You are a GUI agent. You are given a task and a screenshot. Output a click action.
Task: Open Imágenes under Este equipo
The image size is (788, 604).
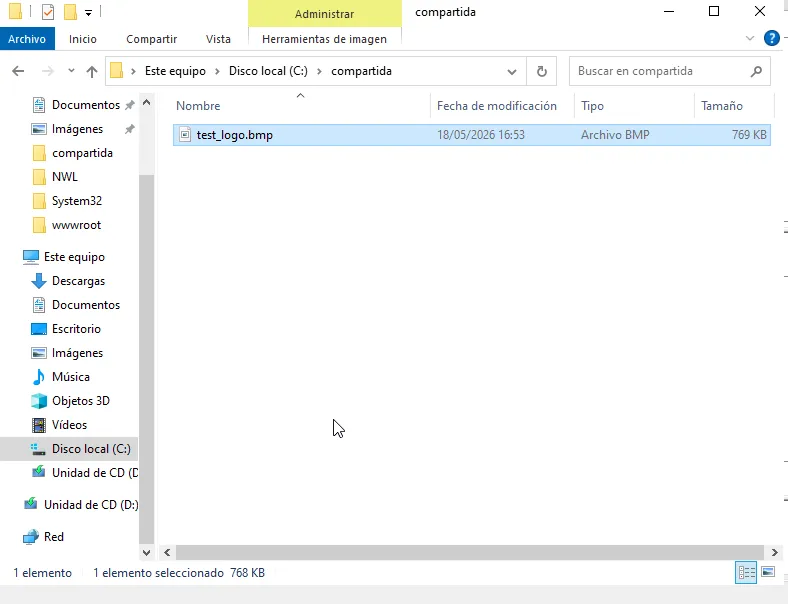click(x=77, y=353)
